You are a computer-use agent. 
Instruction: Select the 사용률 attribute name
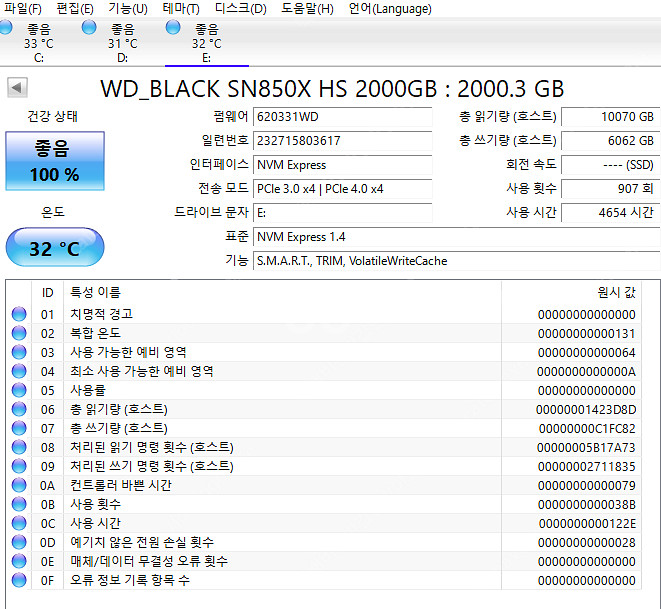pyautogui.click(x=88, y=390)
